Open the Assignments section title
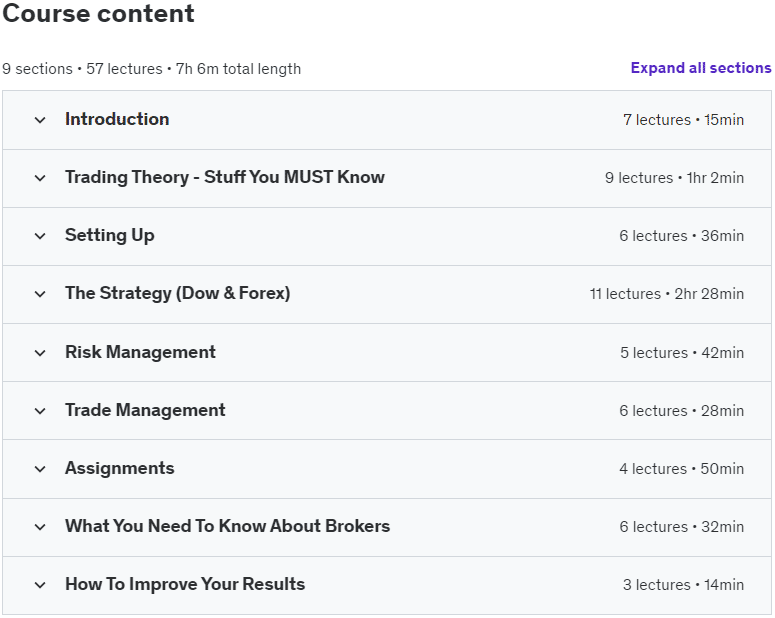Viewport: 775px width, 618px height. coord(120,468)
